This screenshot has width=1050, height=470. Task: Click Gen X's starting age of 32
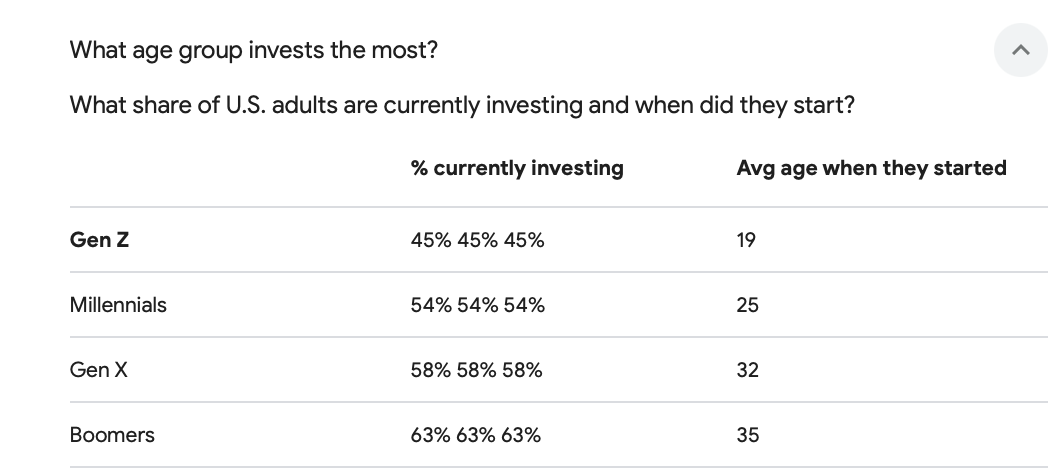(x=747, y=370)
